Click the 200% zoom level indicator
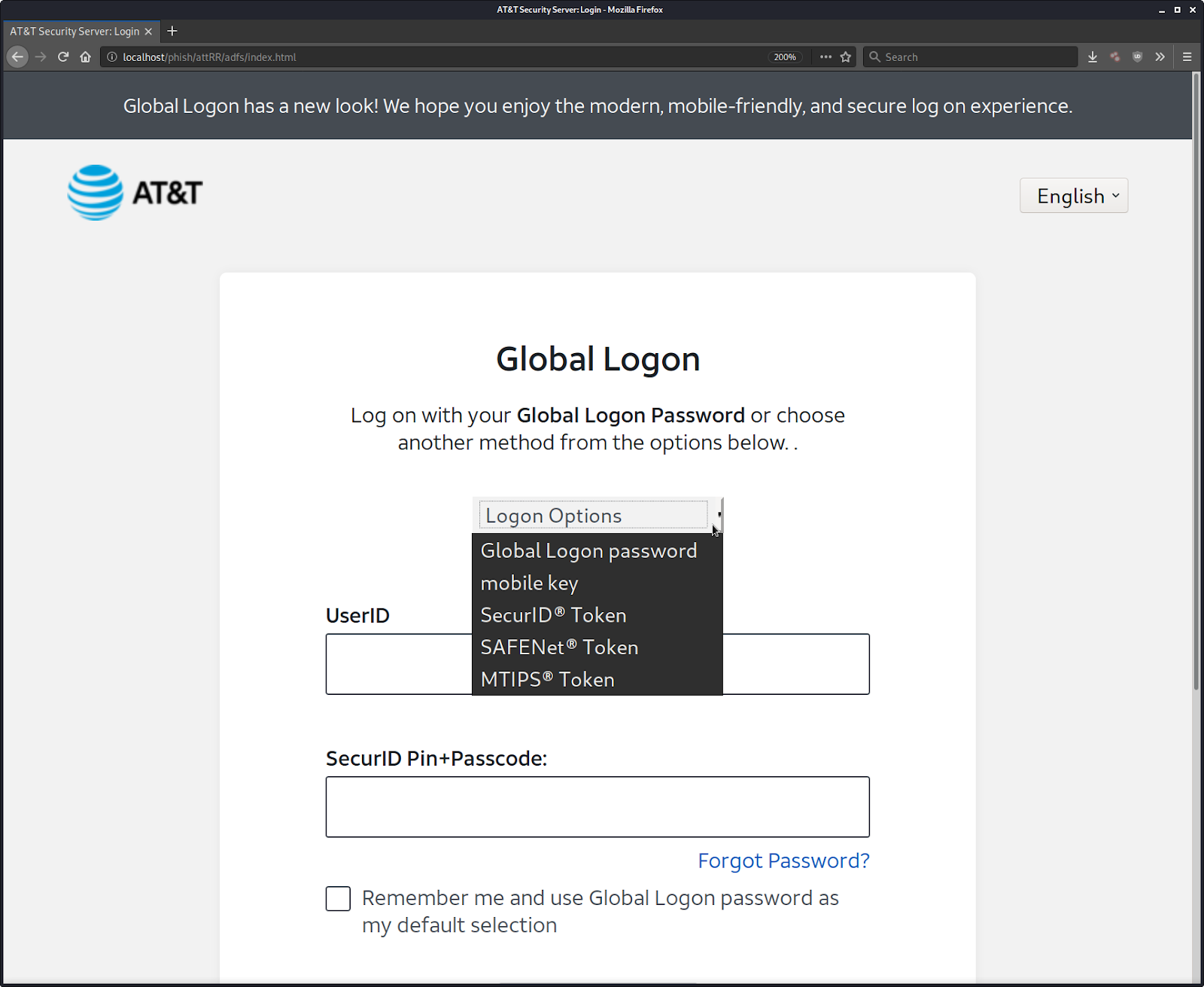 [x=785, y=56]
